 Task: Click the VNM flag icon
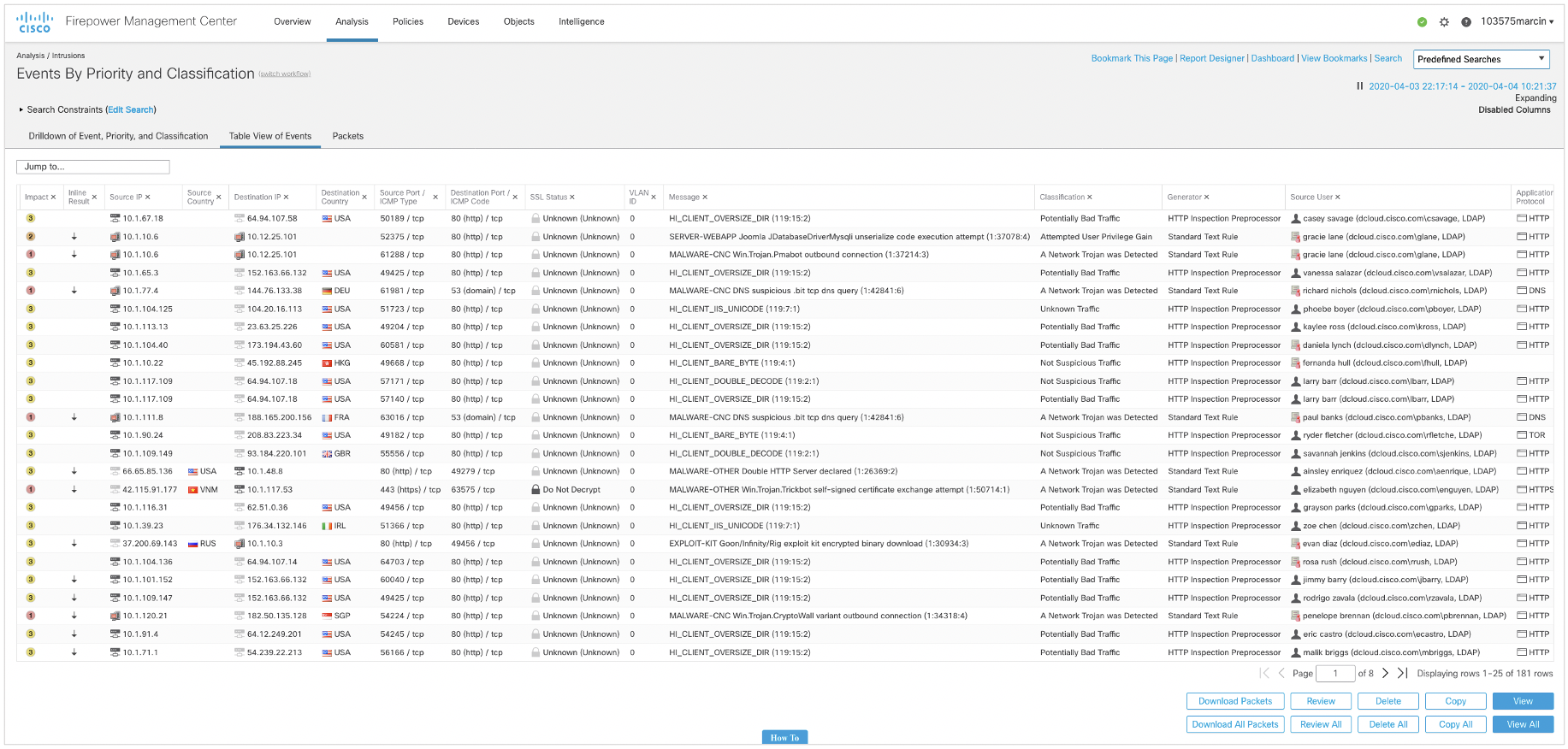192,490
